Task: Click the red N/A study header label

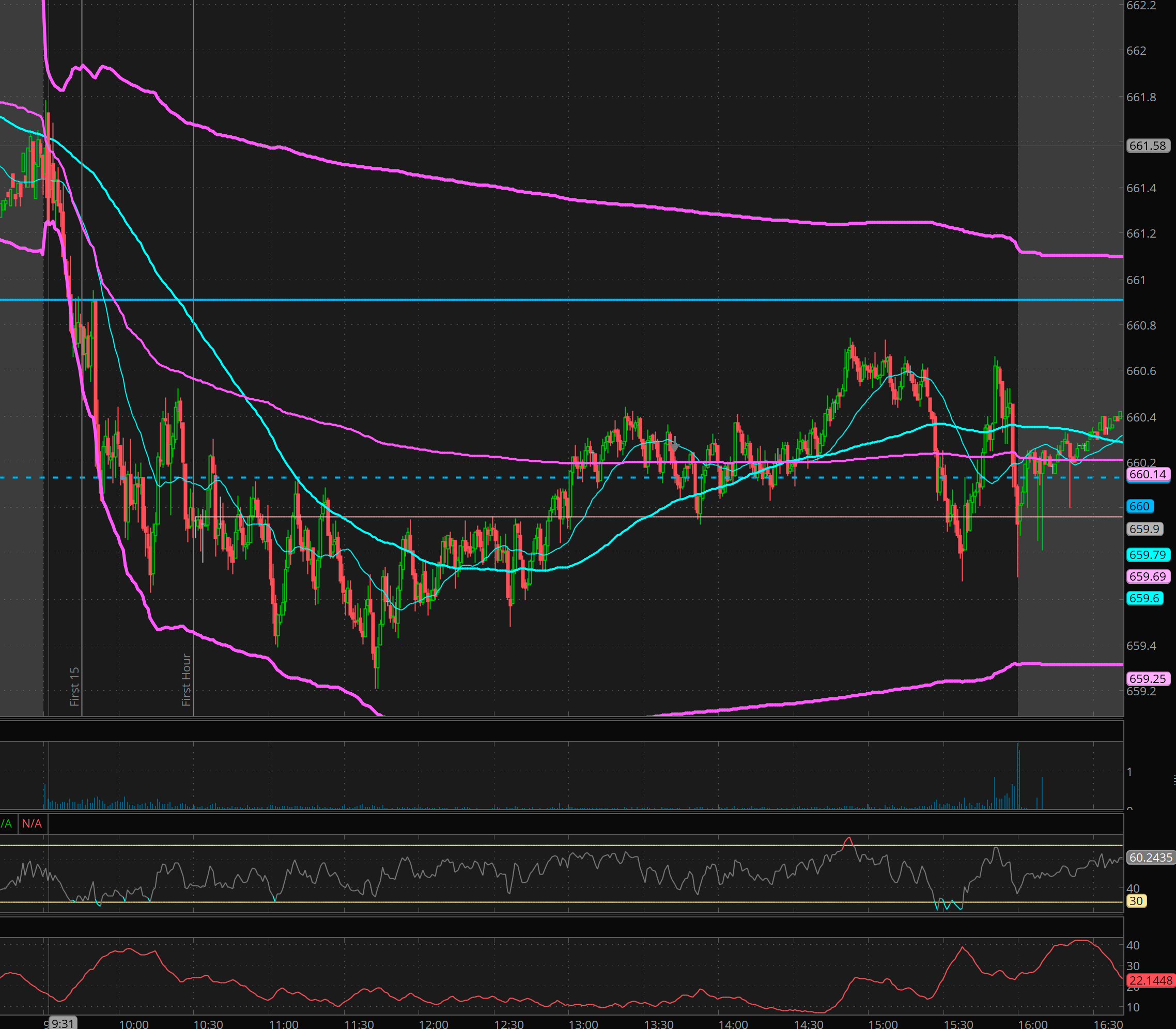Action: click(x=32, y=824)
